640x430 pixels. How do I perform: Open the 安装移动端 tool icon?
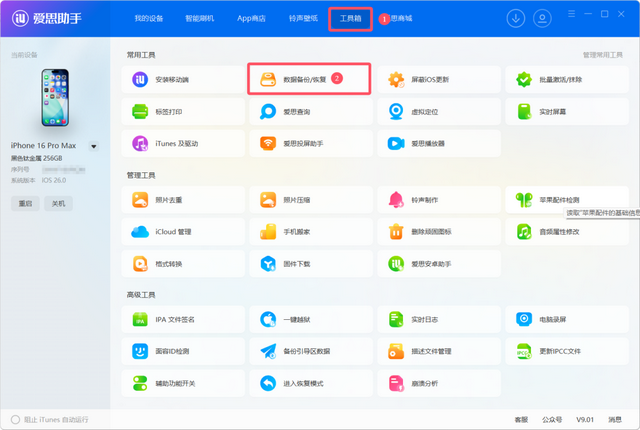pyautogui.click(x=140, y=80)
